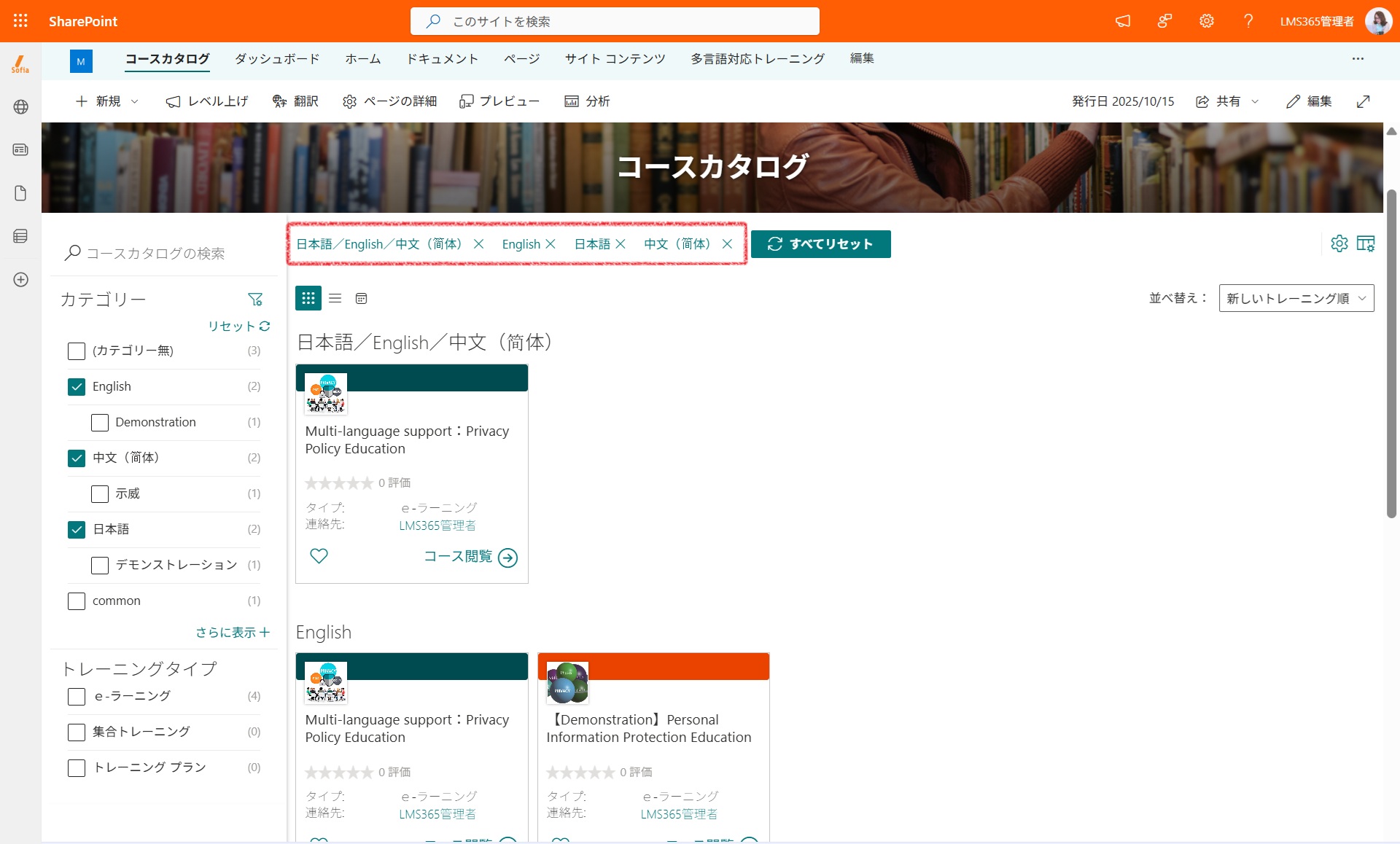Check the 集合トレーニング training type checkbox
The width and height of the screenshot is (1400, 844).
[77, 732]
